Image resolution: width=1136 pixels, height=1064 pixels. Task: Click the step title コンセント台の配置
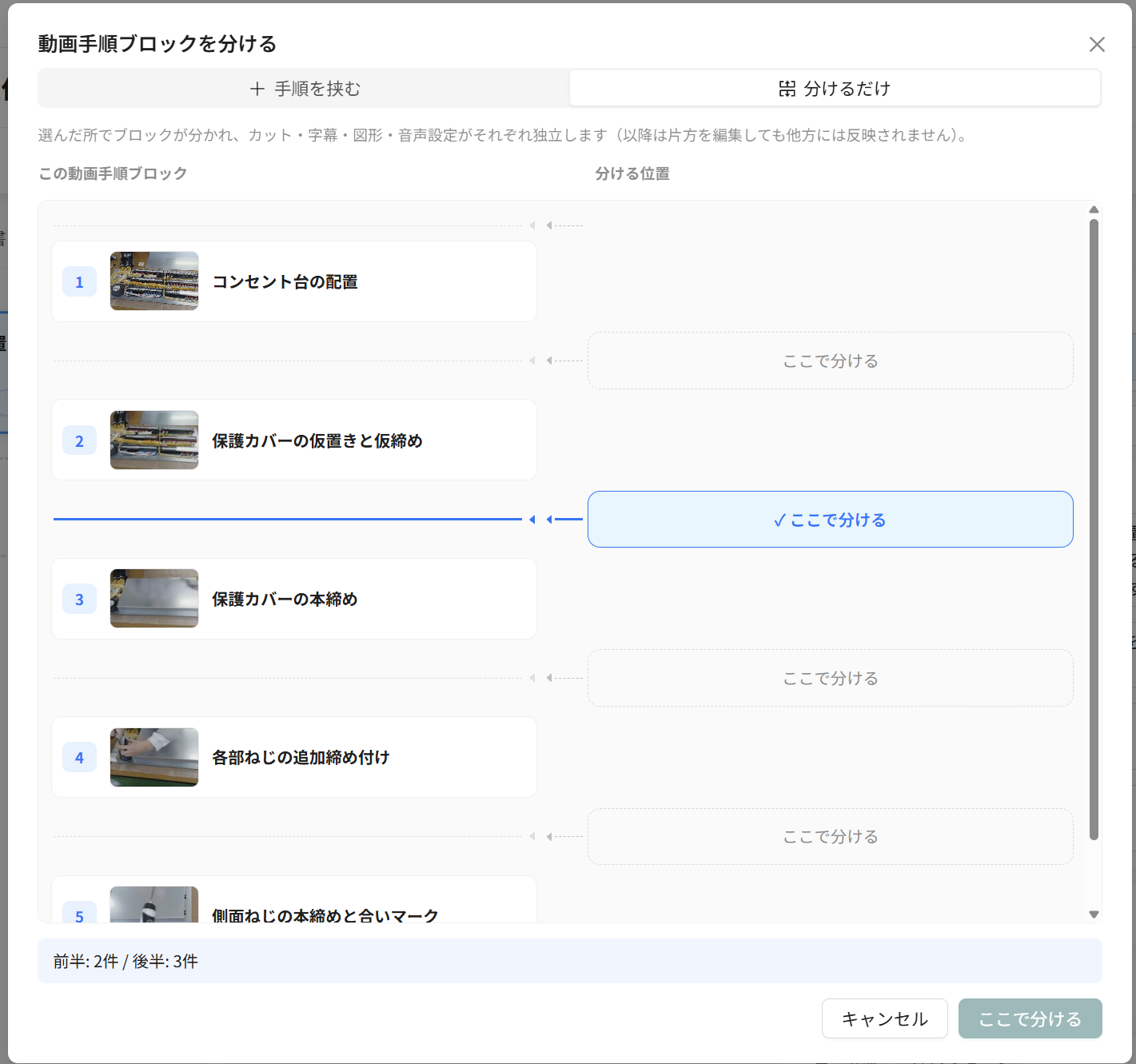click(x=285, y=281)
